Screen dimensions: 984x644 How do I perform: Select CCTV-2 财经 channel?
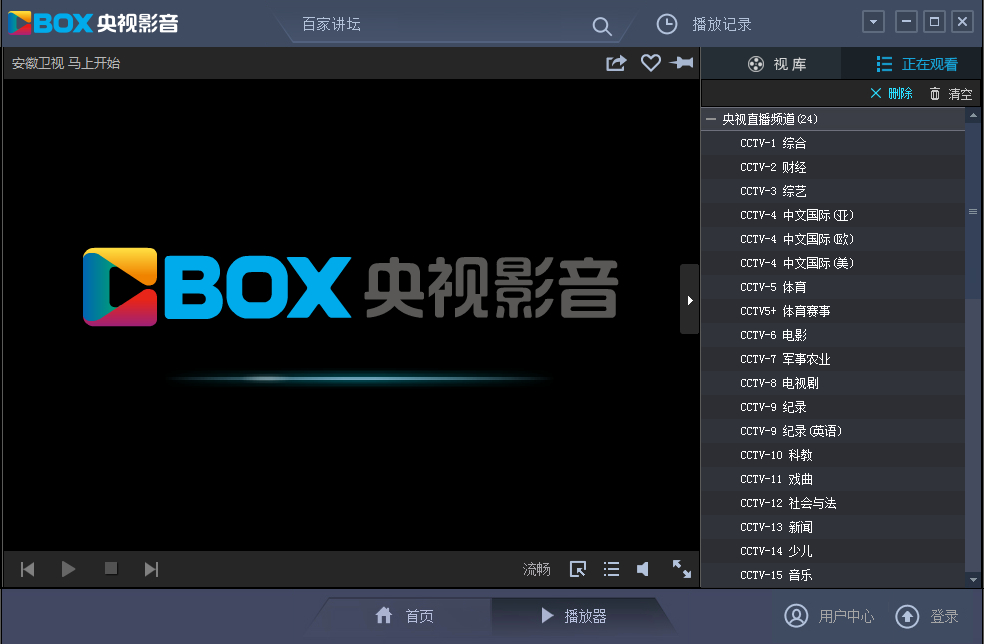pos(833,167)
